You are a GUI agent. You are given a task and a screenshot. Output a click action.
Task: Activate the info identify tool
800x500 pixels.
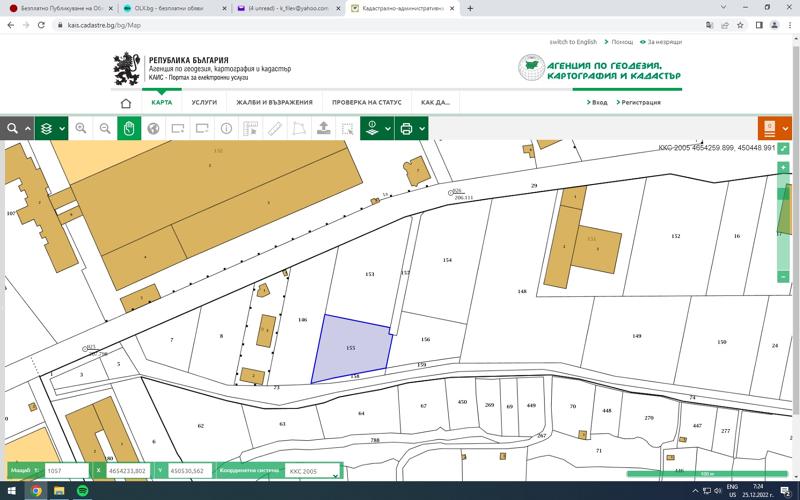tap(226, 128)
